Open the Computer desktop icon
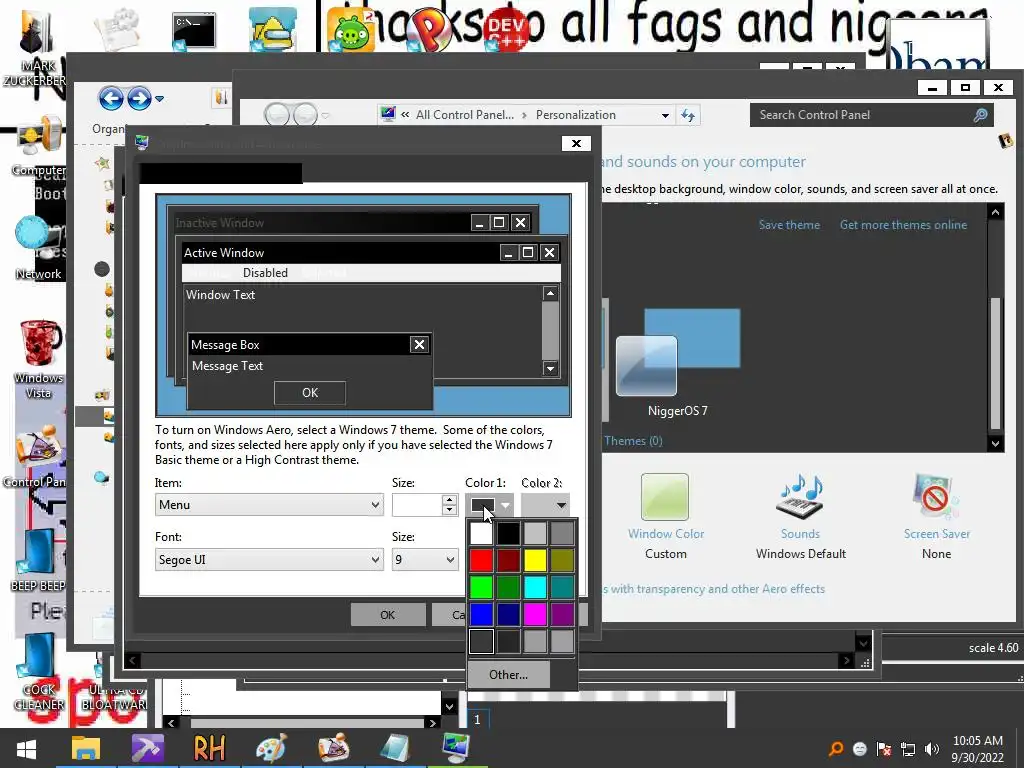 [39, 146]
